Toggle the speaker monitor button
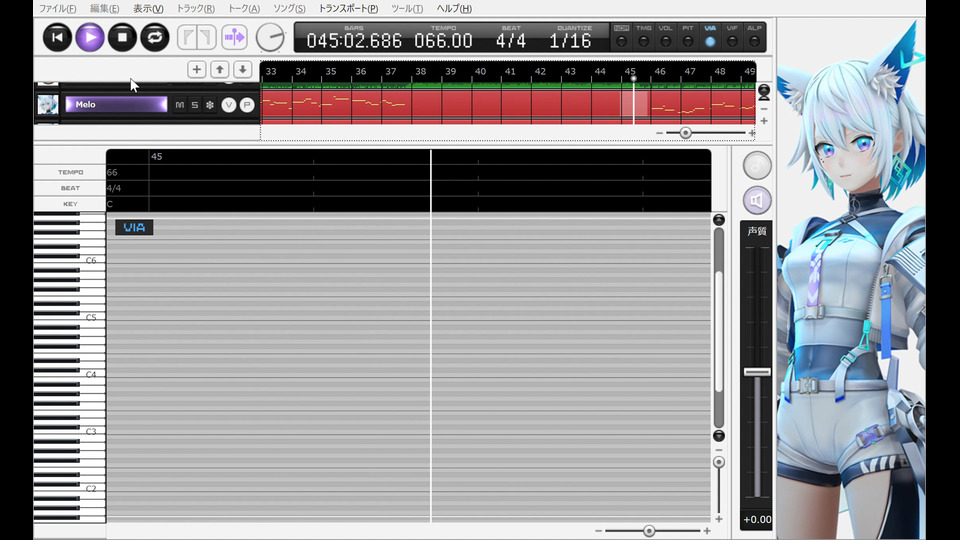 [757, 200]
